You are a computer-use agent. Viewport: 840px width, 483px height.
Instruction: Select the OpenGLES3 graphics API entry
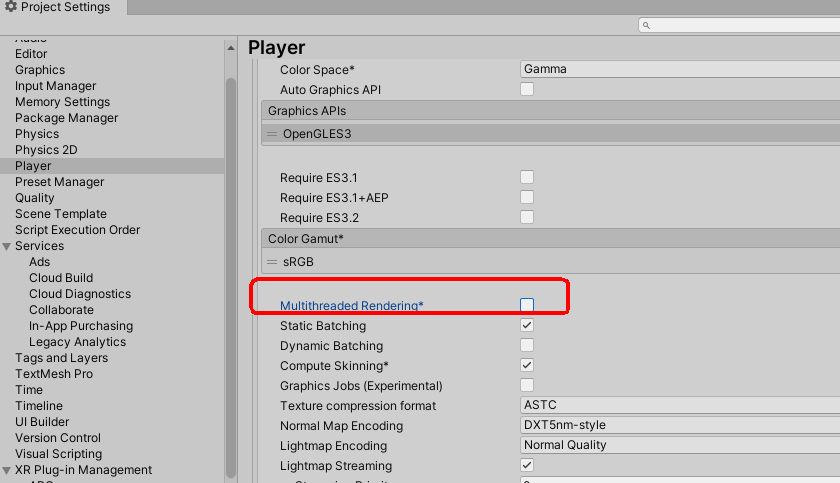551,134
